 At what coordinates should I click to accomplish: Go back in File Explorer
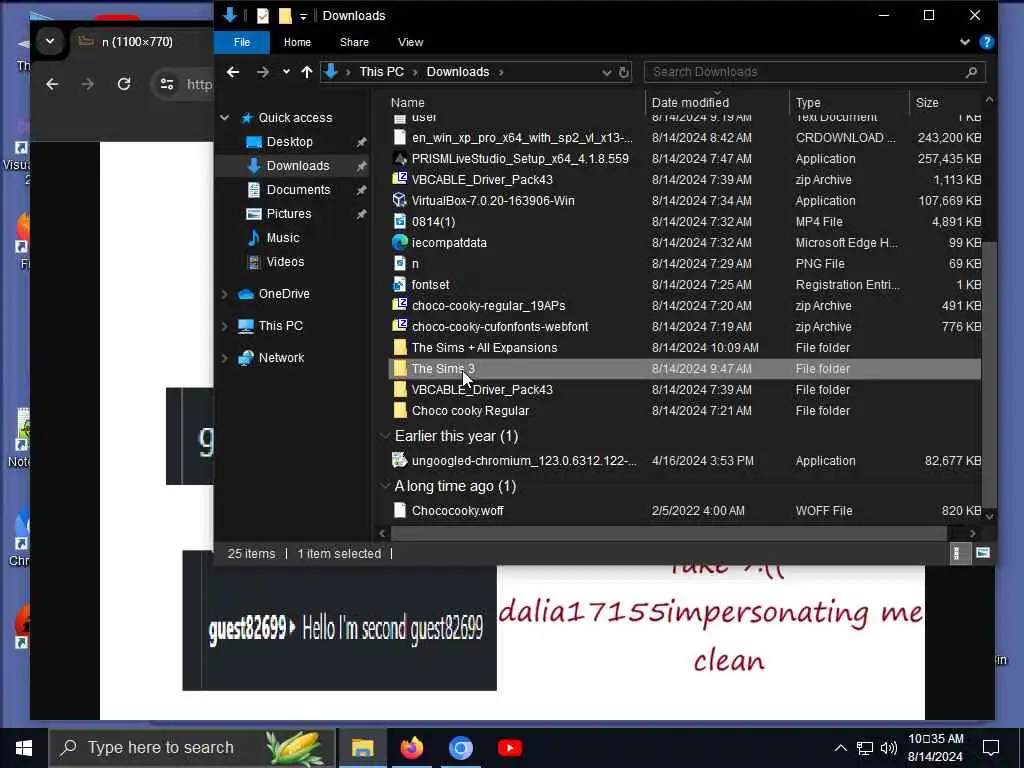coord(233,72)
